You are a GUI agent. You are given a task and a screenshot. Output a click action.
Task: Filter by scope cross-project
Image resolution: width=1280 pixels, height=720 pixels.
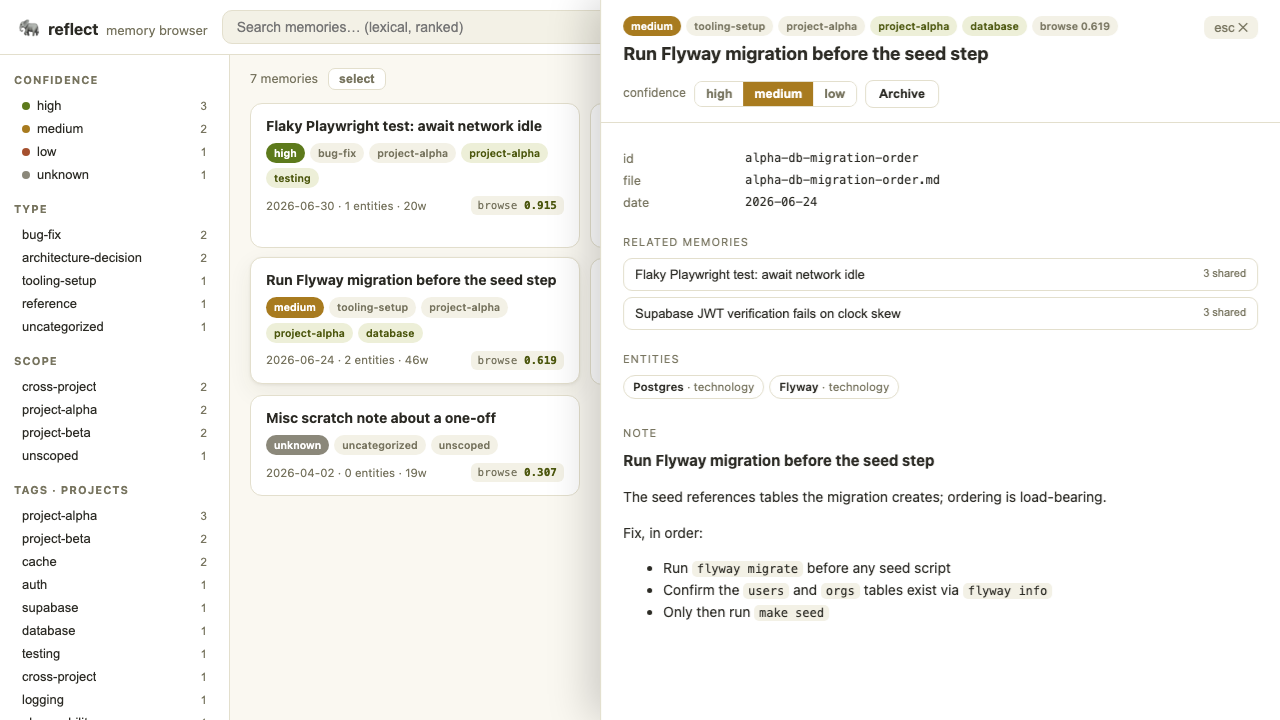click(114, 387)
